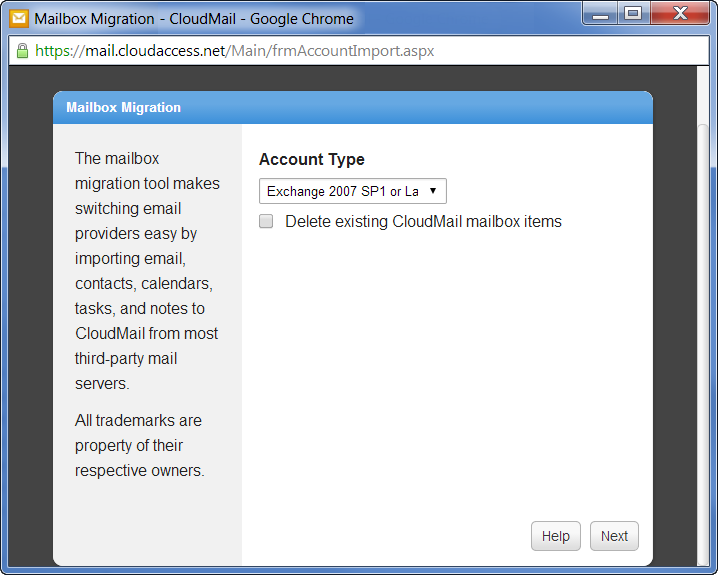This screenshot has width=718, height=575.
Task: Open the Help button
Action: point(555,536)
